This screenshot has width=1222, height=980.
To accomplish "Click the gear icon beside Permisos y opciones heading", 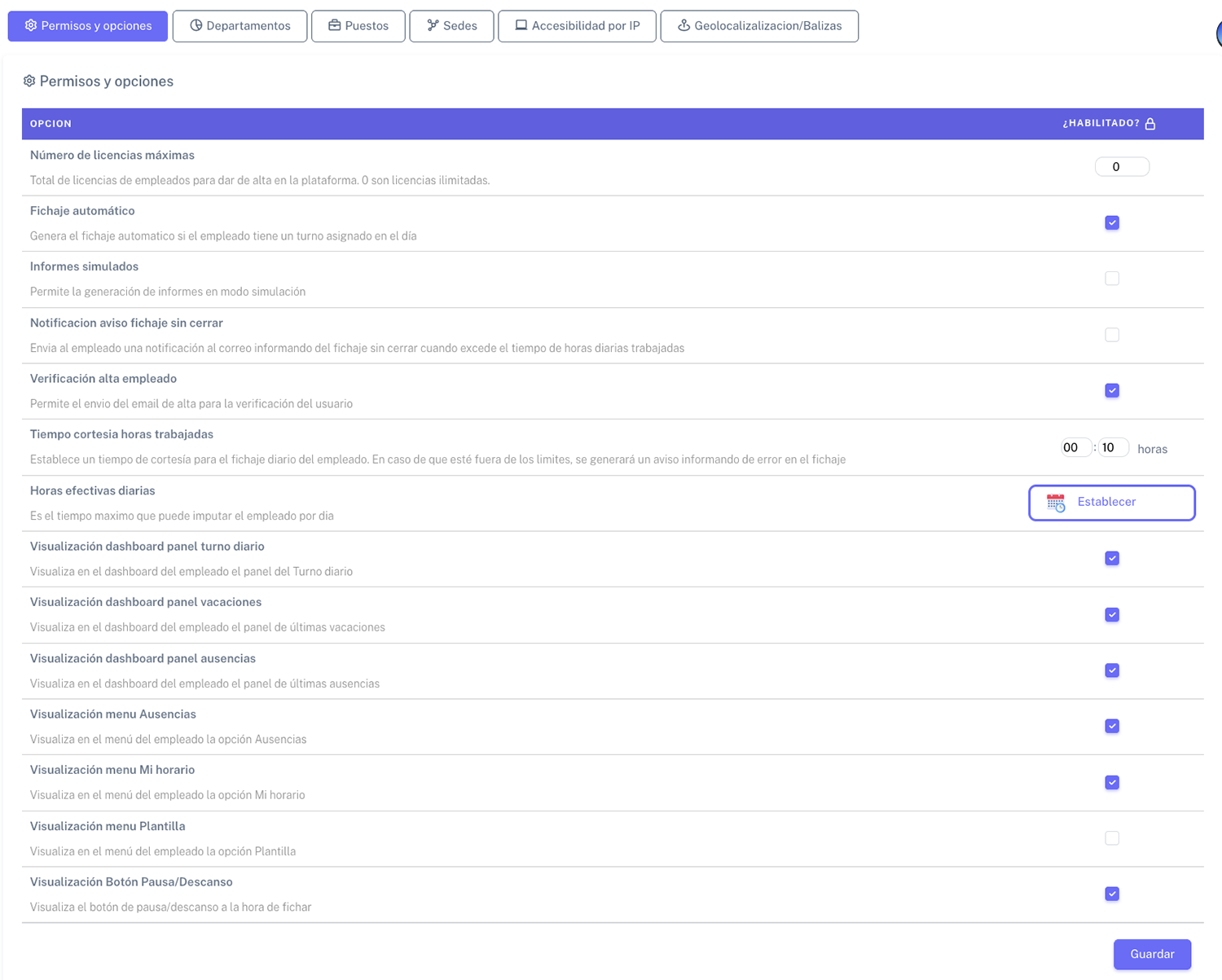I will (29, 81).
